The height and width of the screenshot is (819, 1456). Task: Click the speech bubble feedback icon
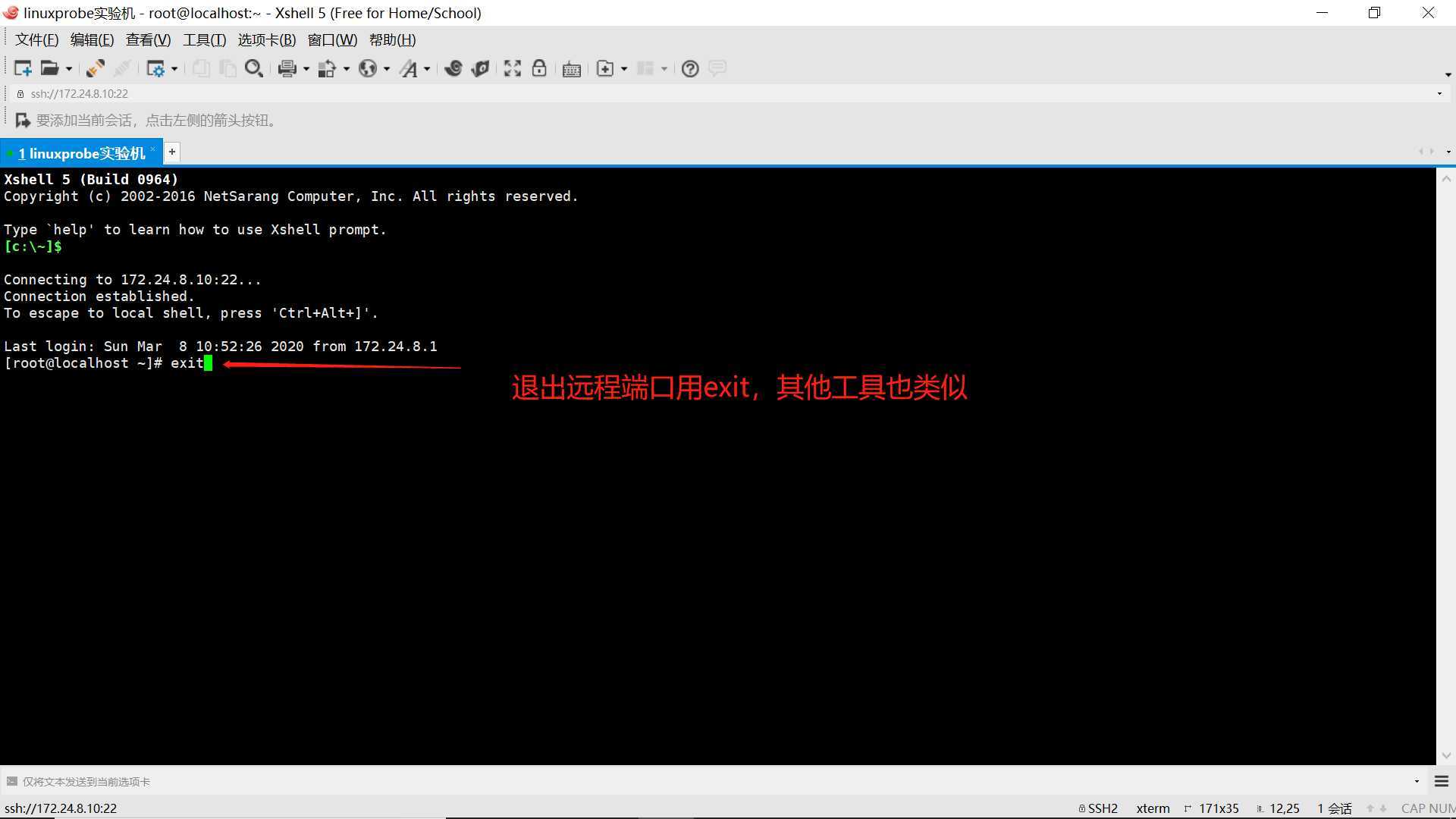point(717,68)
